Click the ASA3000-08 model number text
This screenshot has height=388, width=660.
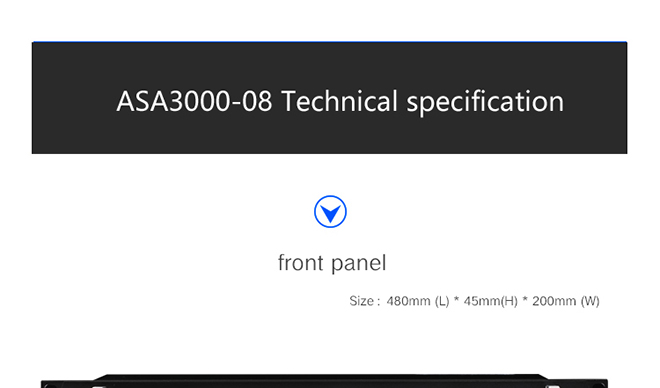[194, 101]
